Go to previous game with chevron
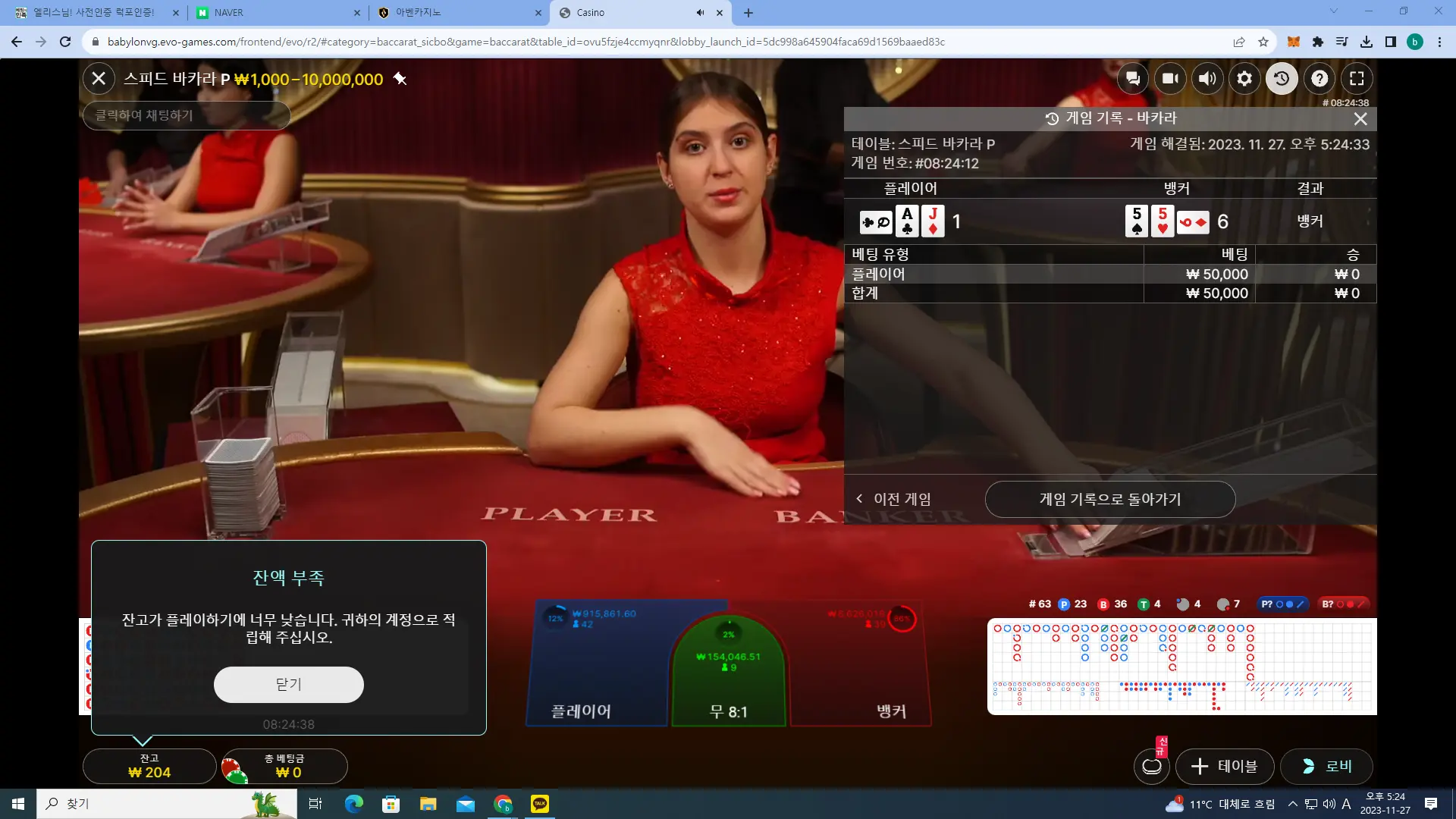 pyautogui.click(x=893, y=499)
